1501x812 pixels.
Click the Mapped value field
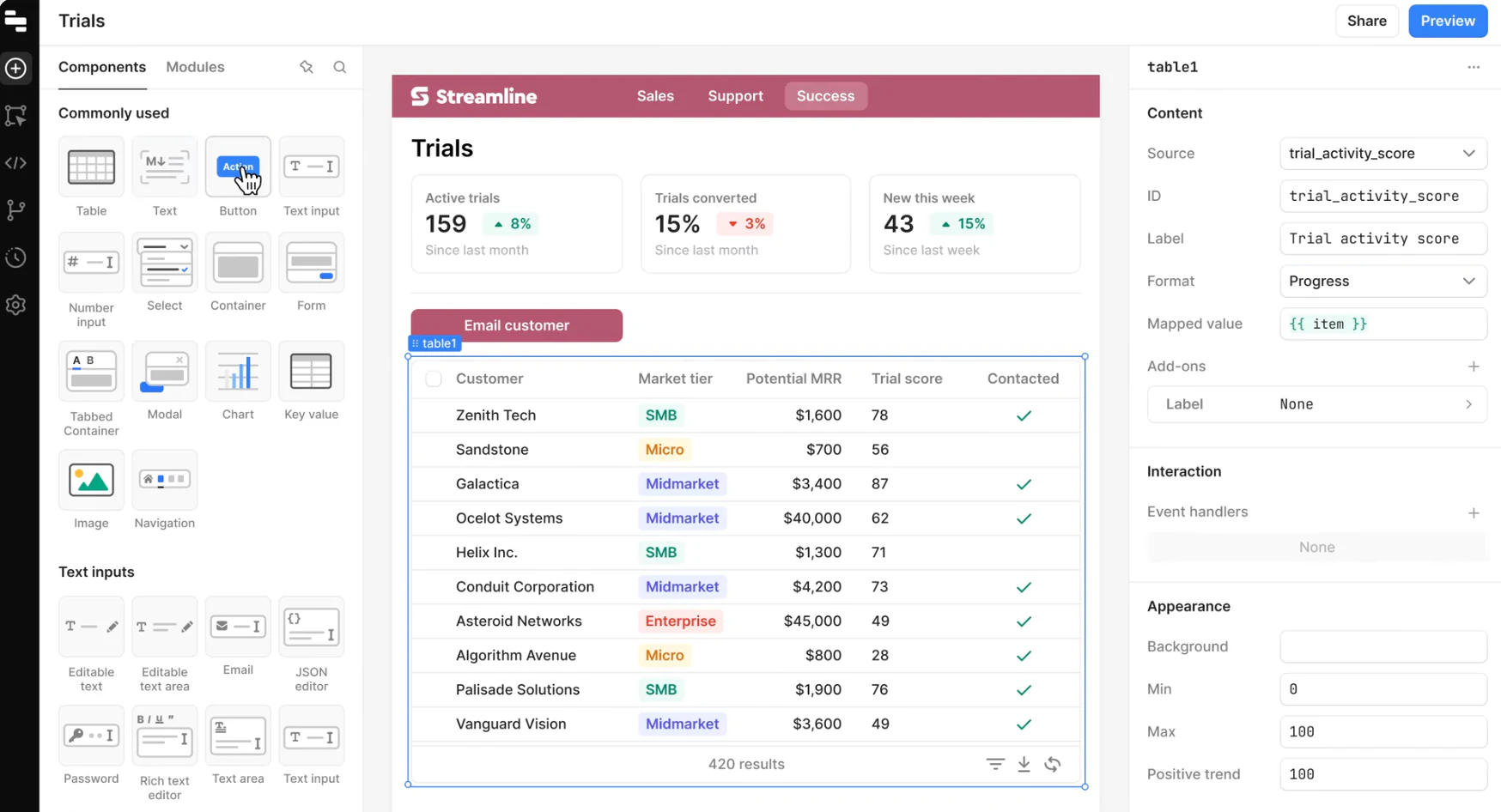click(1383, 324)
